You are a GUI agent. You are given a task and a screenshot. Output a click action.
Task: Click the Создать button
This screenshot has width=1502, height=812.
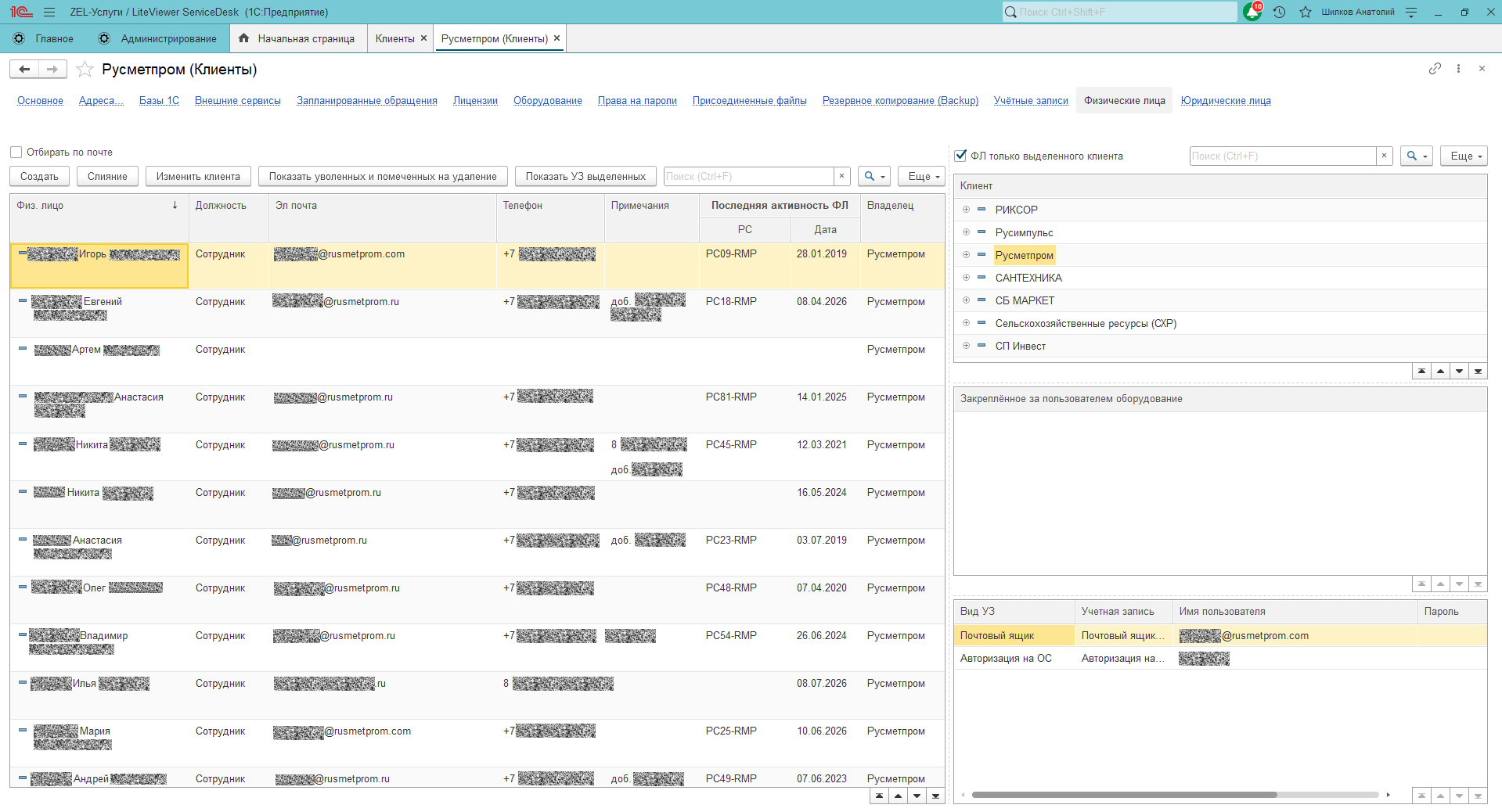coord(39,176)
